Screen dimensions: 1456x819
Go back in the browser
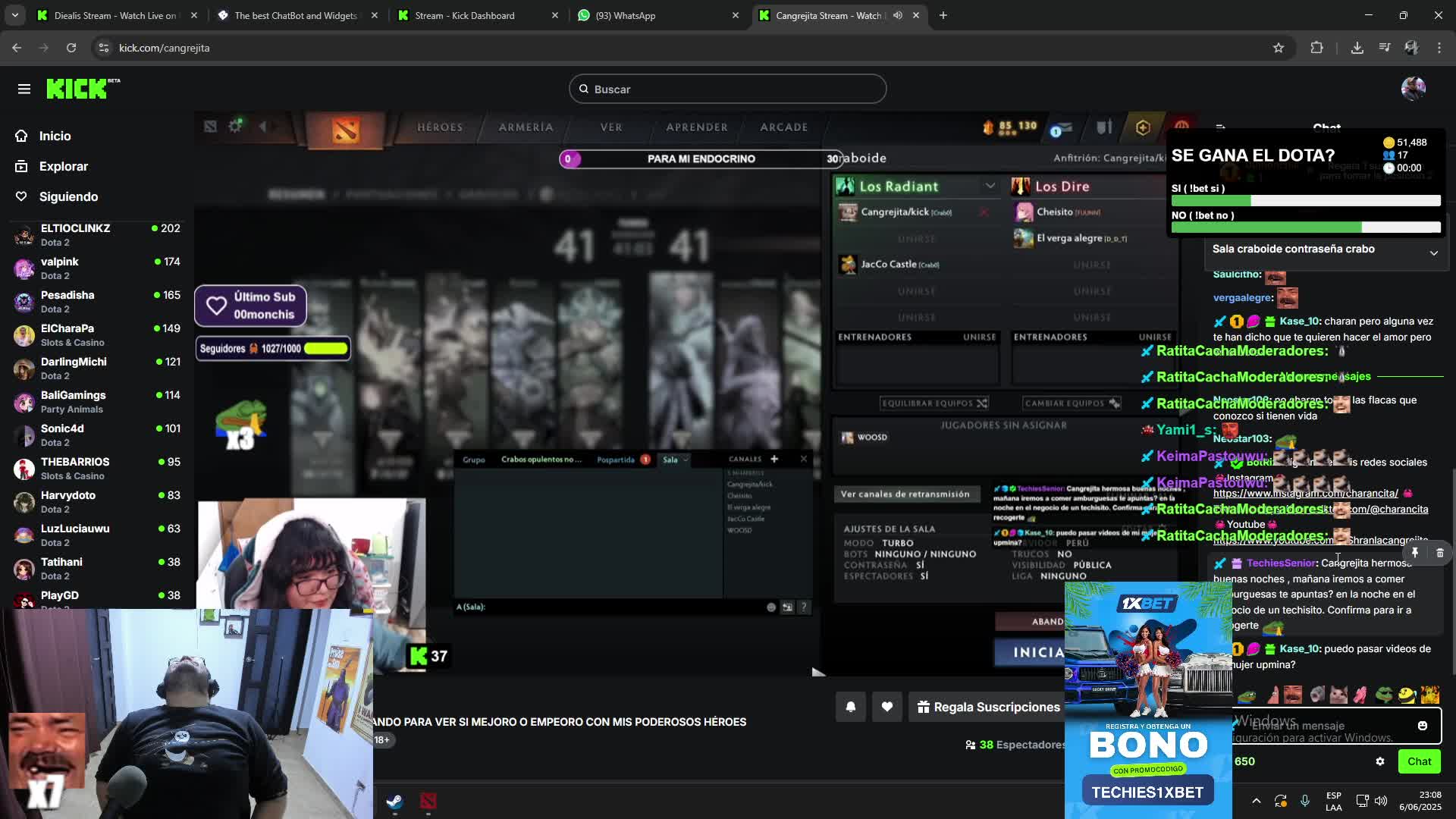17,48
